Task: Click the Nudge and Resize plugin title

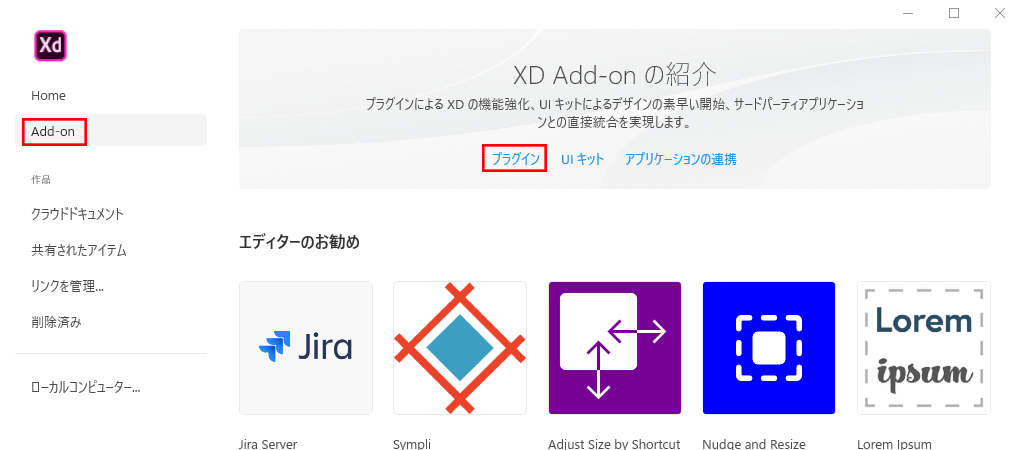Action: [x=754, y=444]
